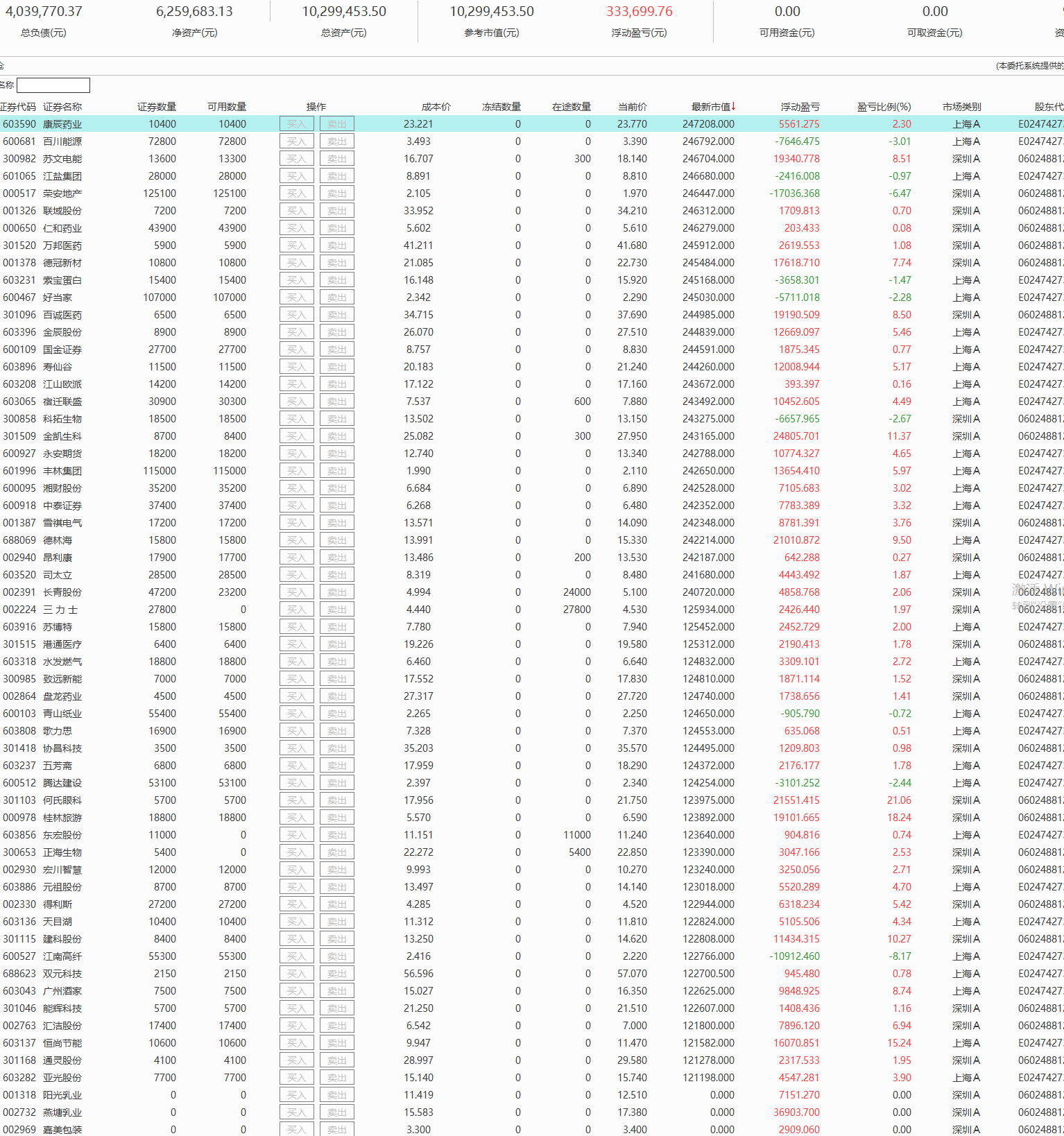Click 卖出 button for 何氏眼科
The width and height of the screenshot is (1064, 1136).
pyautogui.click(x=337, y=800)
